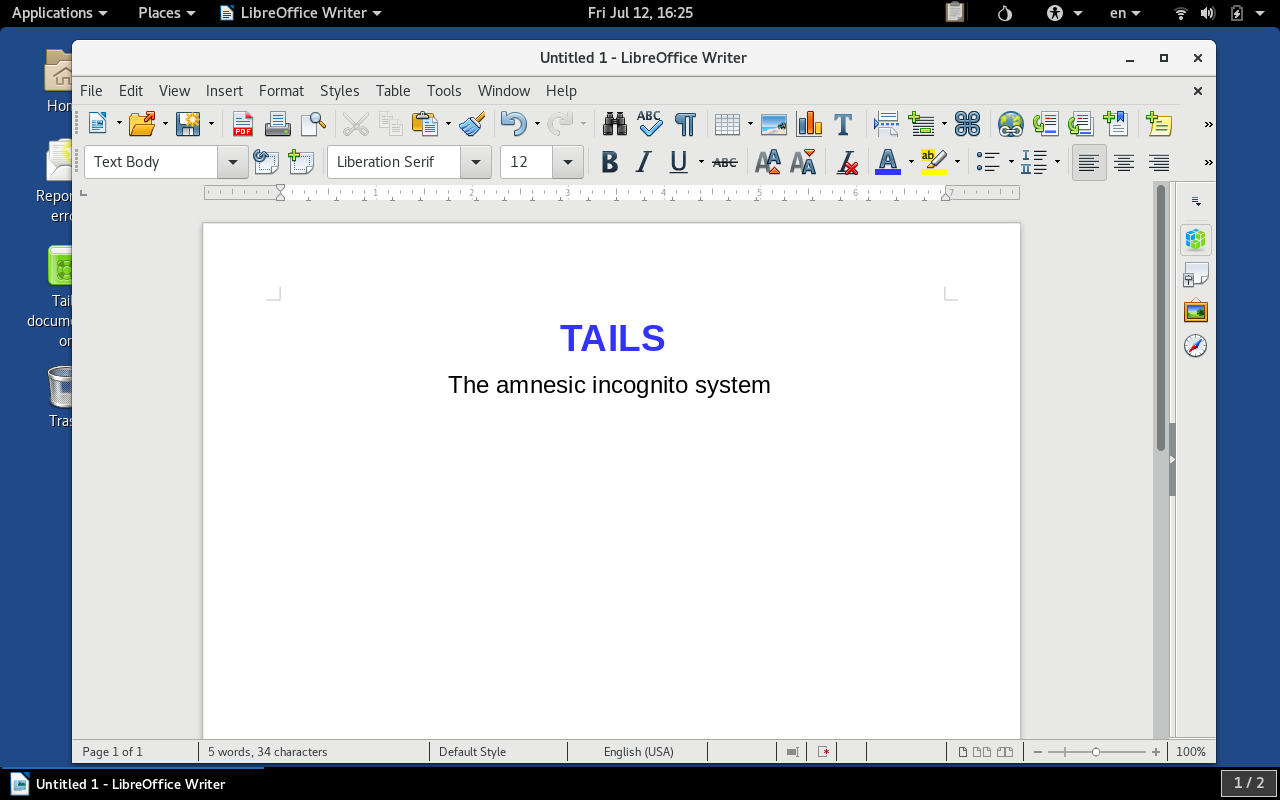Viewport: 1280px width, 800px height.
Task: Open the font size 12 dropdown
Action: point(568,162)
